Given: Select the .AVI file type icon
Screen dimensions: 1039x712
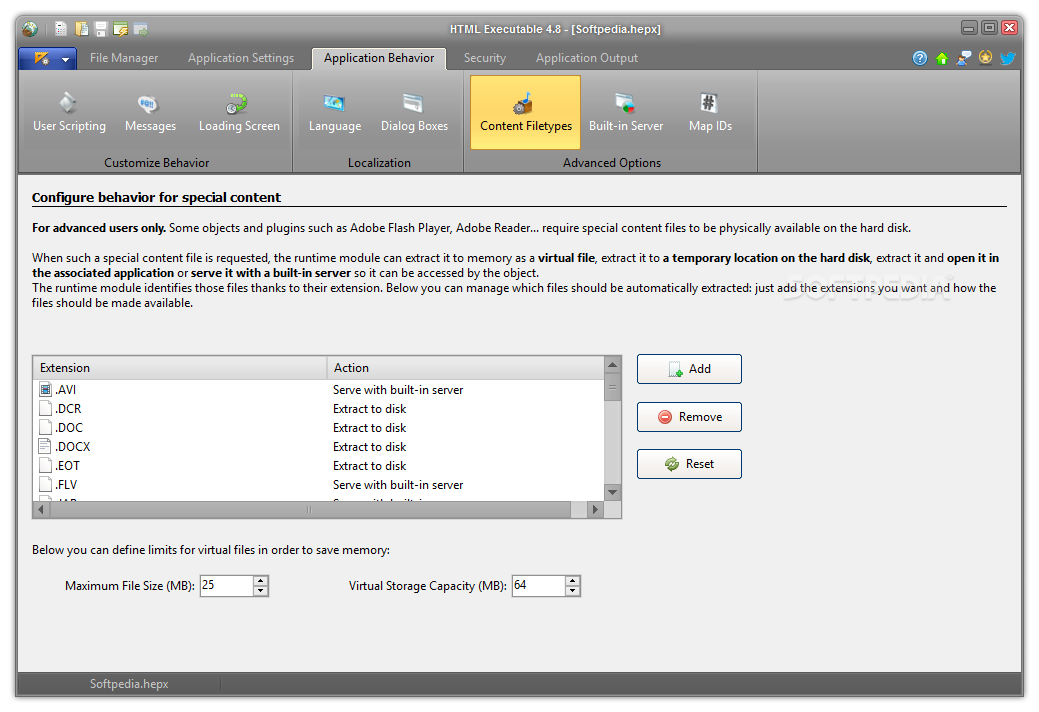Looking at the screenshot, I should pyautogui.click(x=45, y=389).
